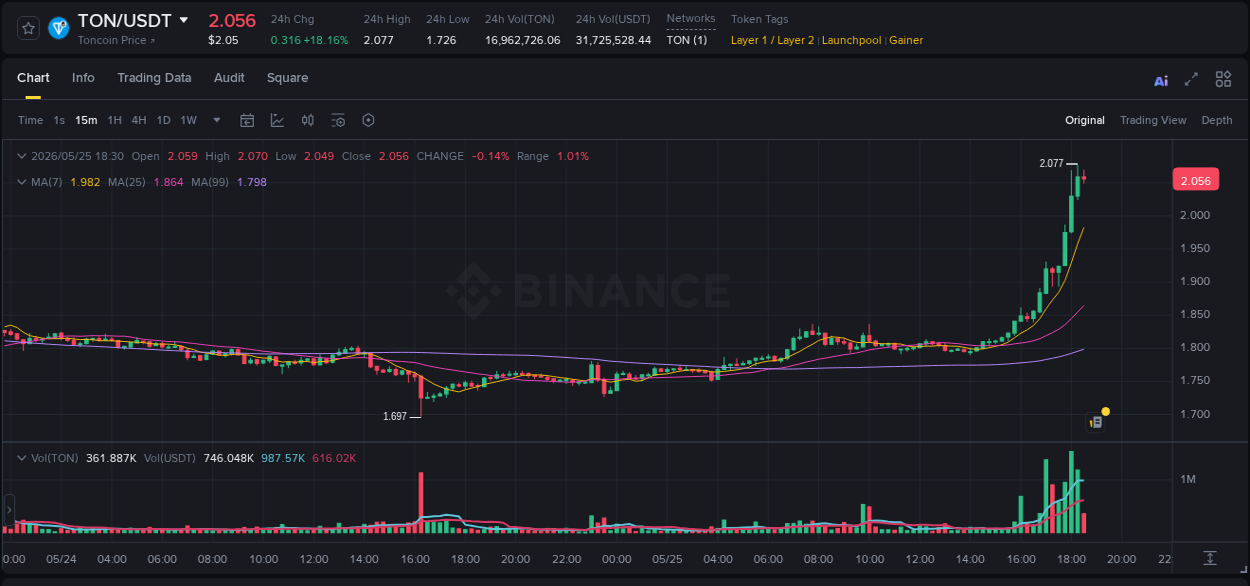Click the 1.697 low price marker
The image size is (1250, 586).
click(395, 416)
